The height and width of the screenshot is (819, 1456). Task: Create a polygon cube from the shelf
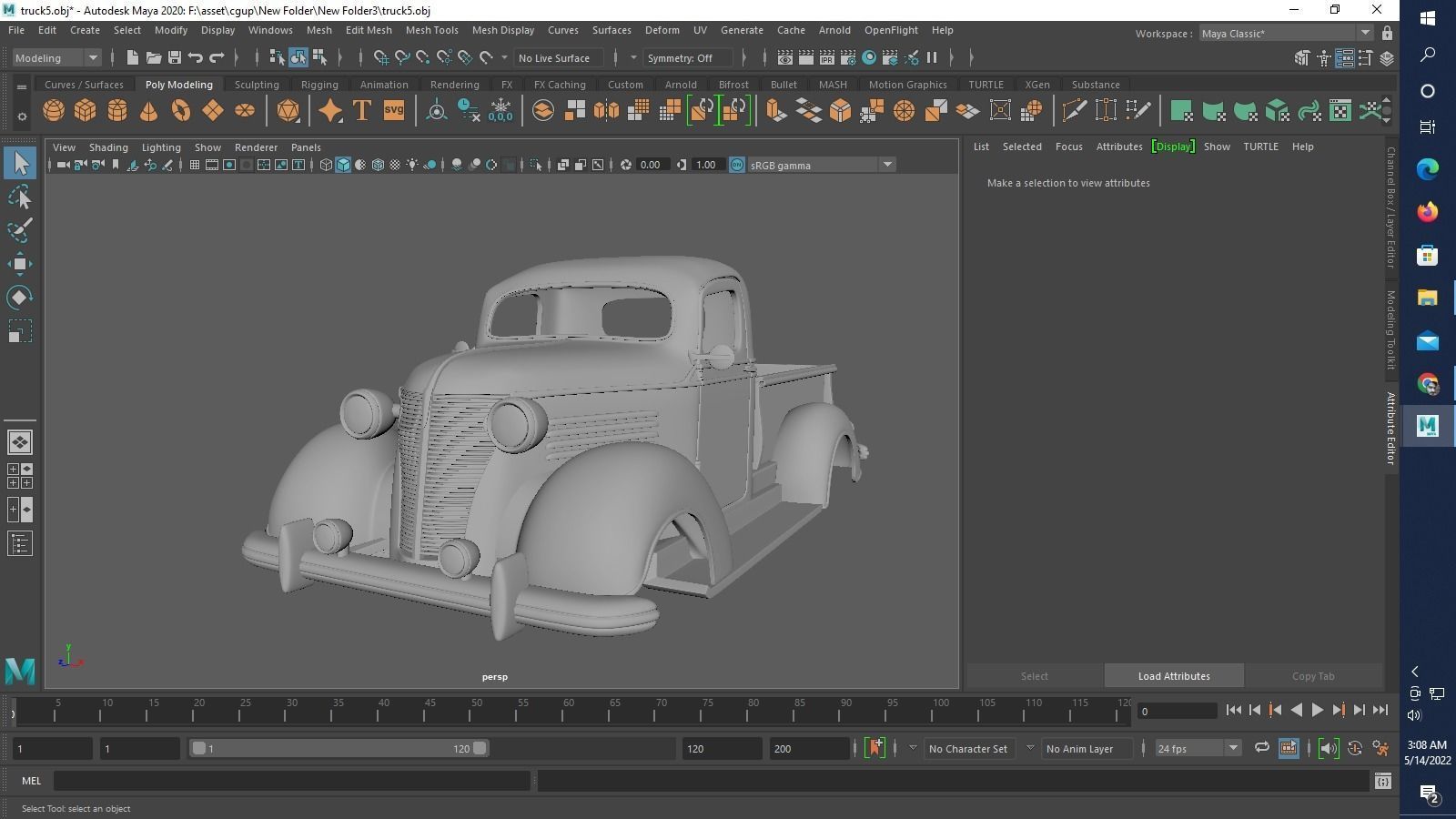pyautogui.click(x=86, y=111)
